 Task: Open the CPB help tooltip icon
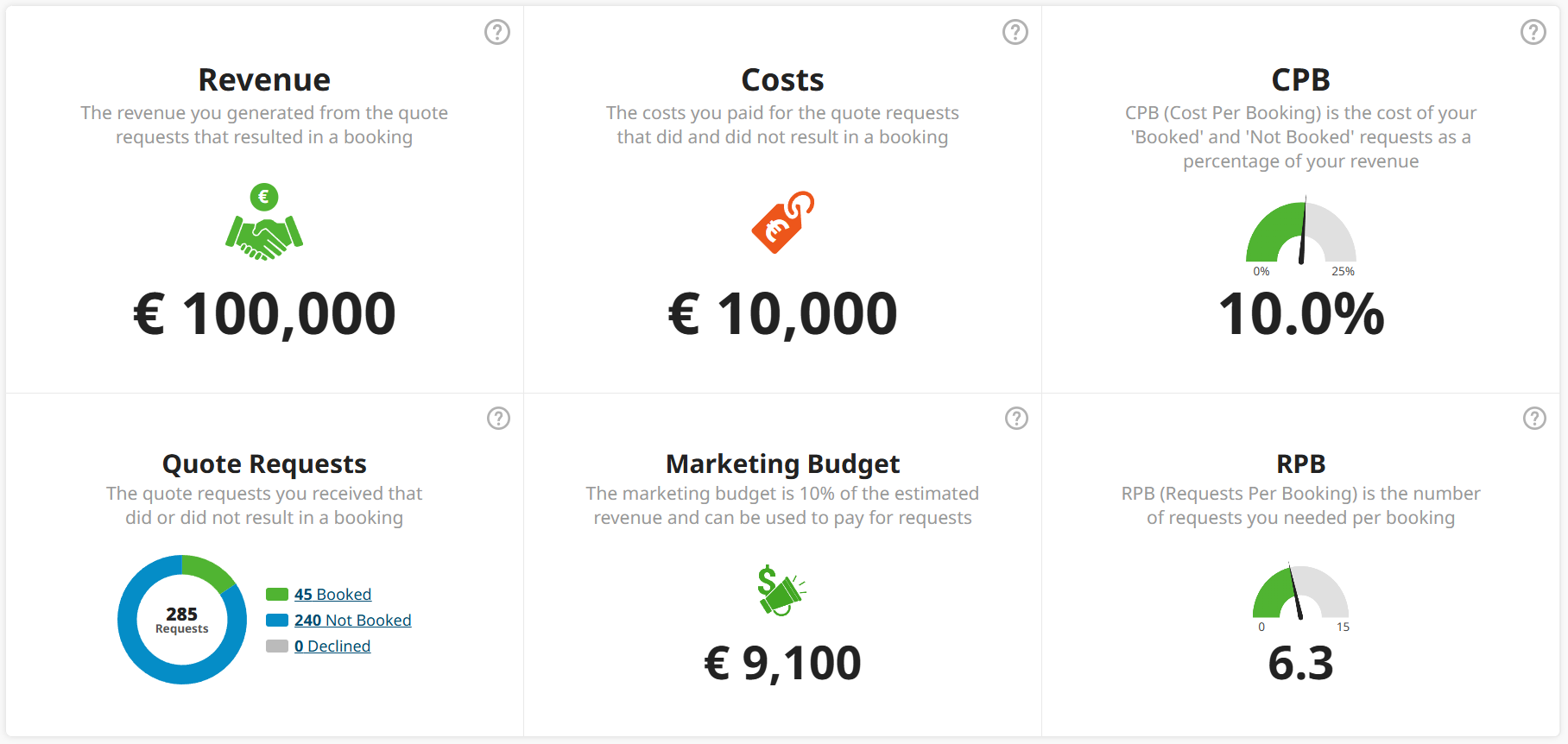[1534, 32]
